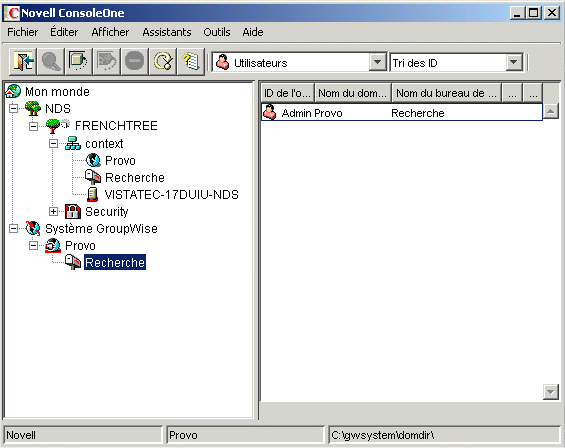Open the Afficher menu
Screen dimensions: 565x448
[x=110, y=32]
